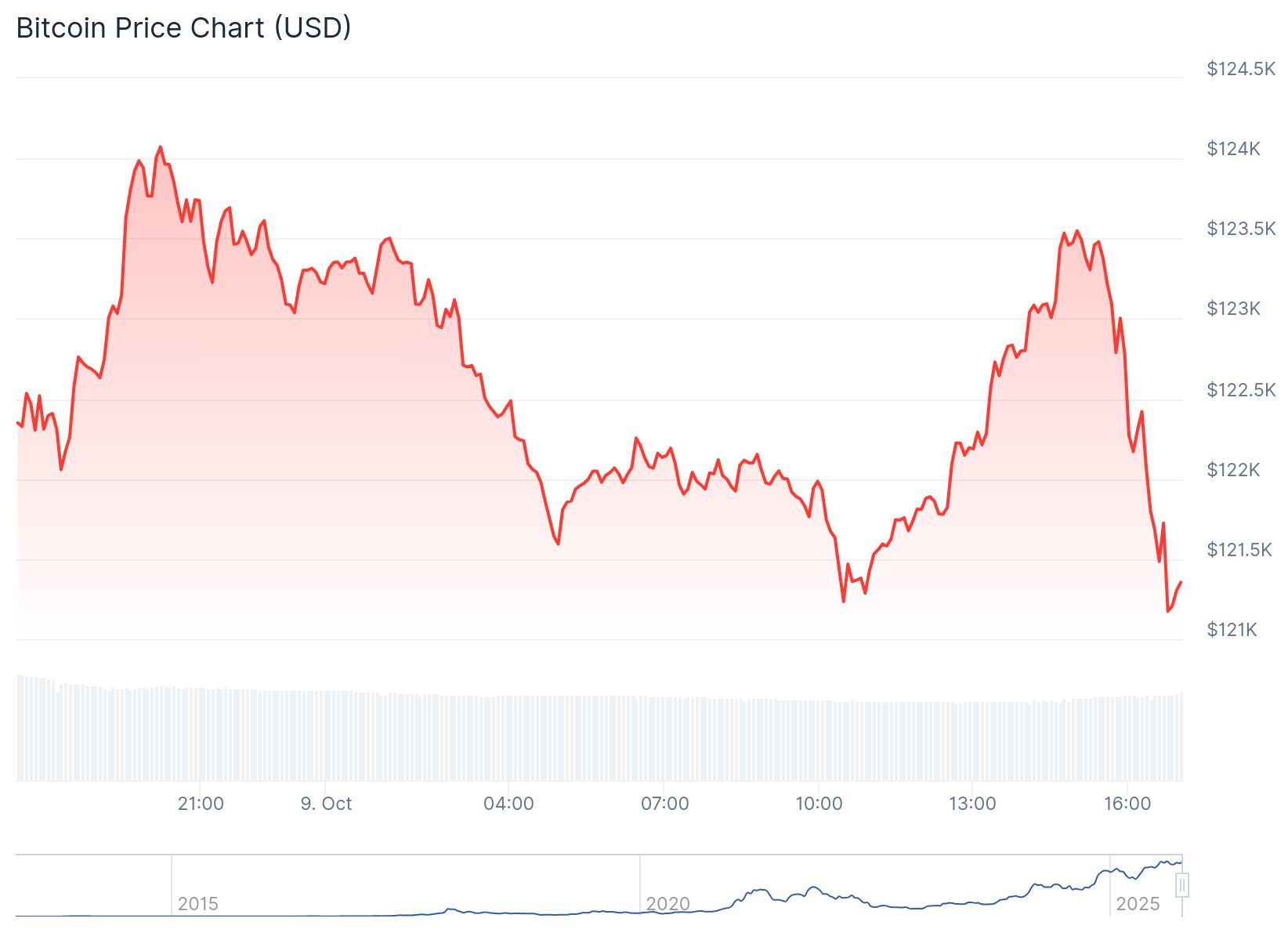Click the $121K price axis label
1288x940 pixels.
coord(1232,630)
